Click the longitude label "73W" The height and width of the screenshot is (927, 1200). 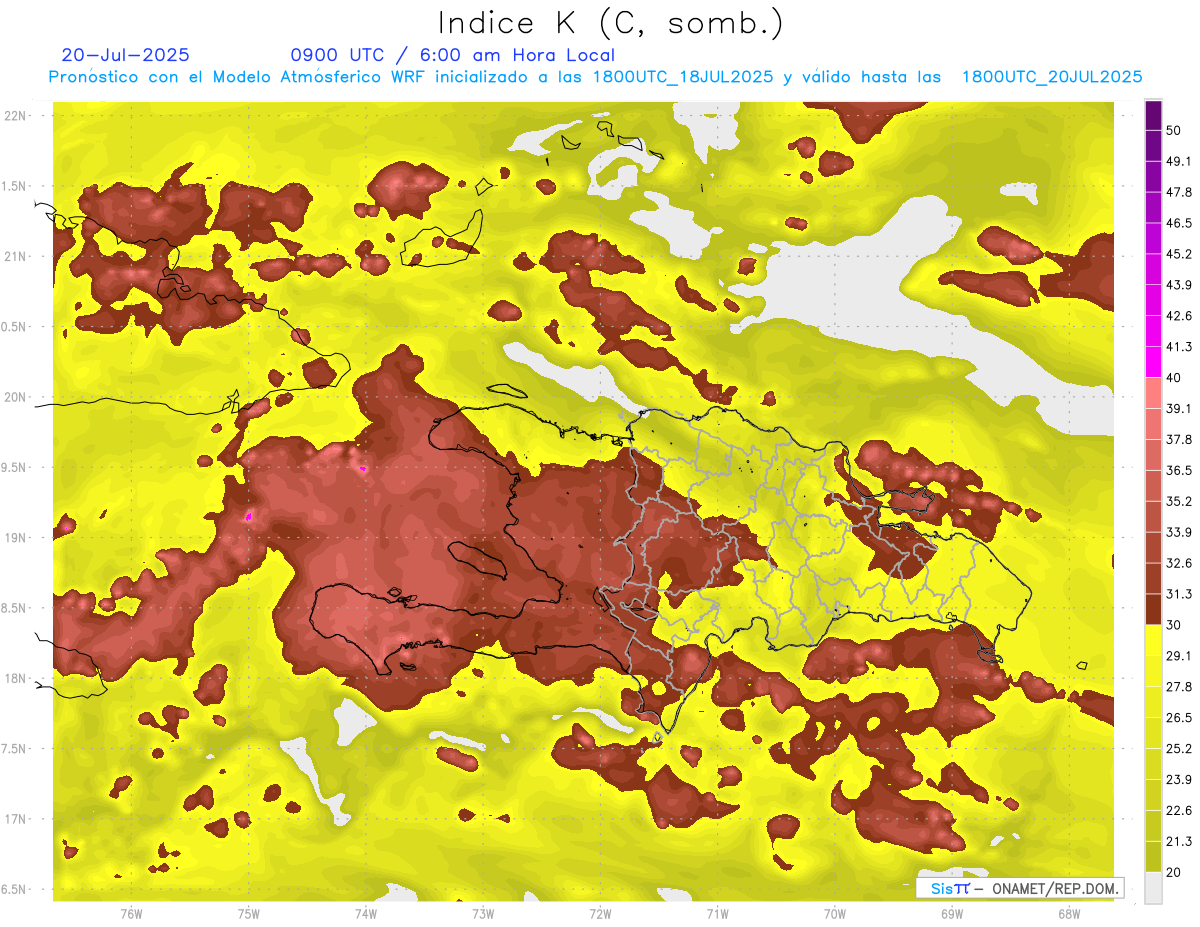click(483, 914)
